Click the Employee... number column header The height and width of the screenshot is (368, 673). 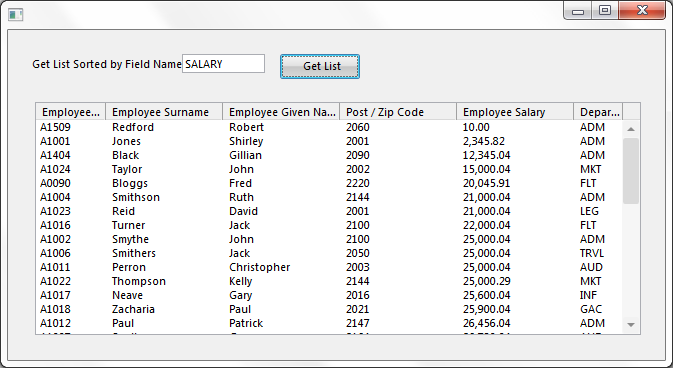point(71,112)
